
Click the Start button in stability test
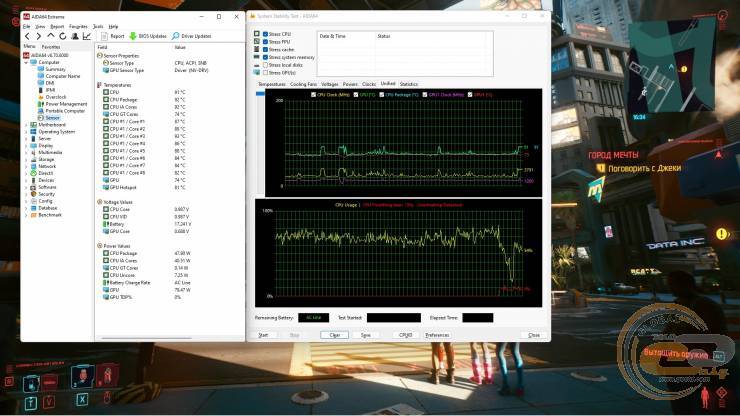click(x=263, y=335)
